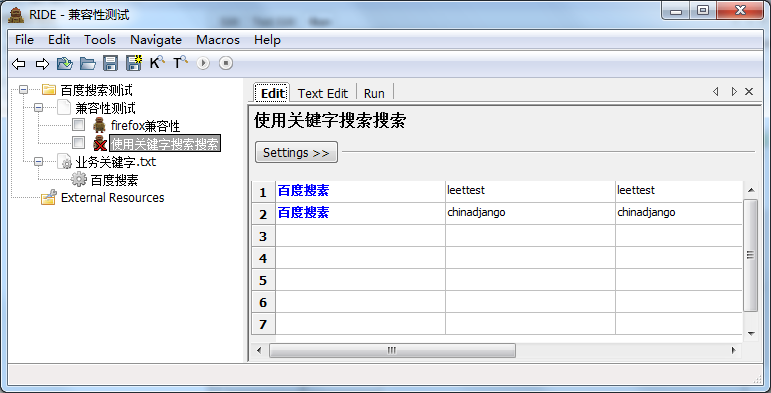Close current tab X button
The image size is (771, 393).
point(749,91)
